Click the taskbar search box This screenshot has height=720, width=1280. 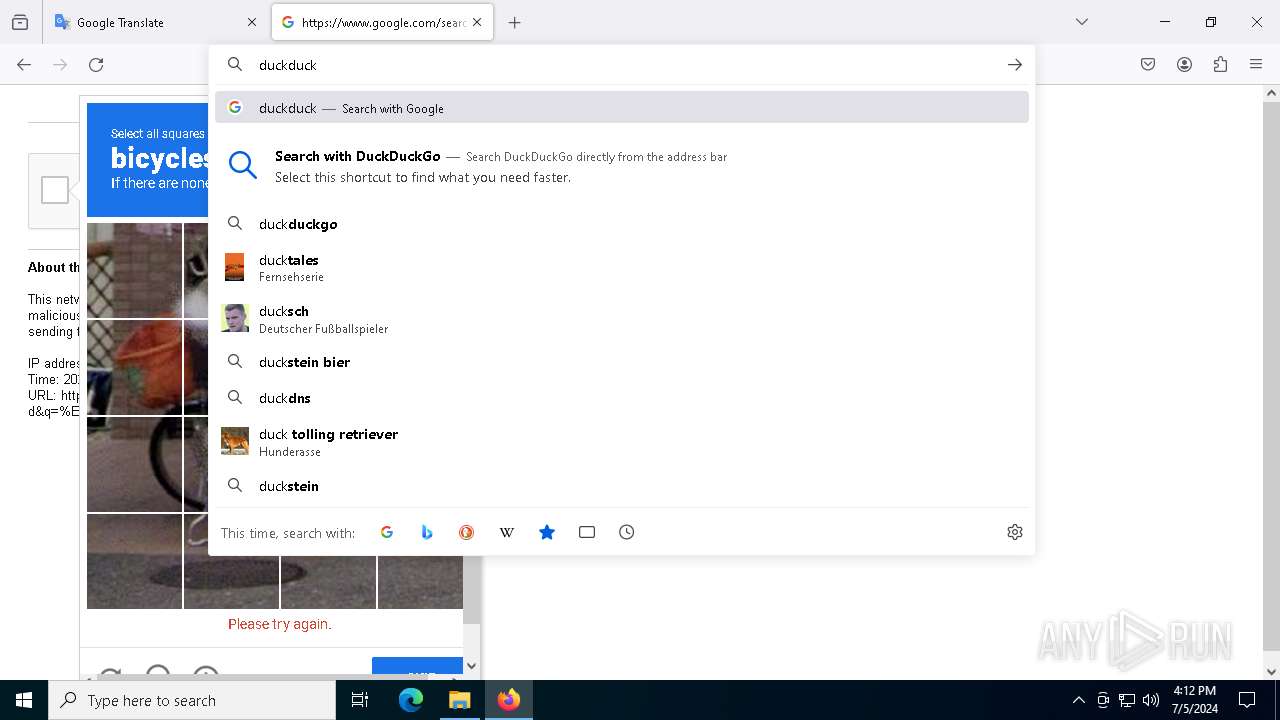(192, 700)
